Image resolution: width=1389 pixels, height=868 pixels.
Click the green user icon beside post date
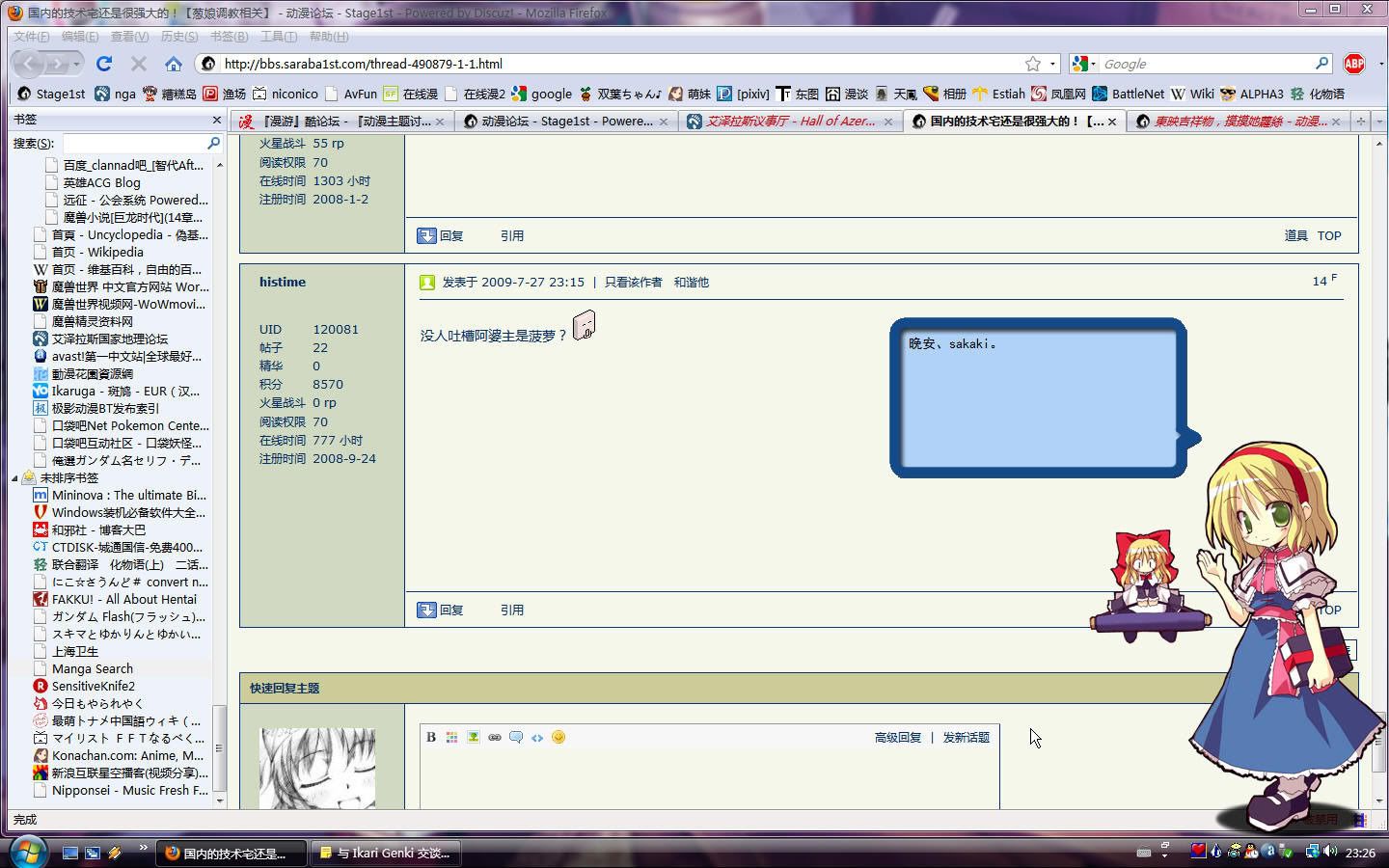427,283
